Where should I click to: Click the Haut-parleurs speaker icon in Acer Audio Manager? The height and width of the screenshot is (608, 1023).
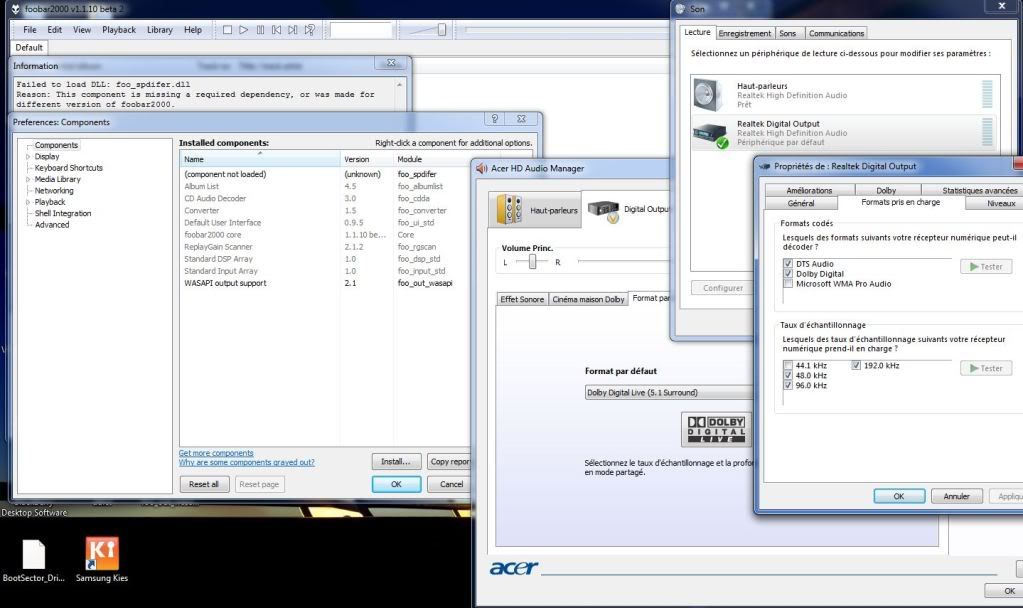pos(510,210)
